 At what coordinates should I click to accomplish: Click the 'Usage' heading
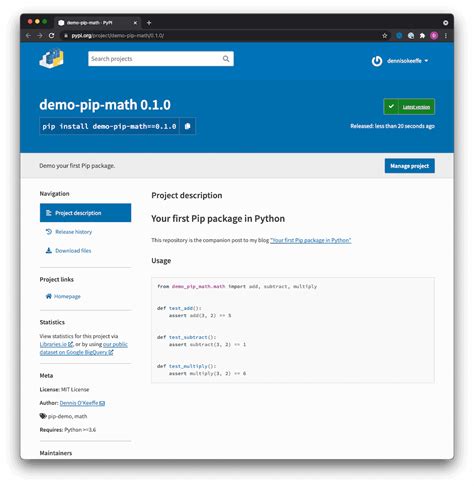tap(161, 261)
